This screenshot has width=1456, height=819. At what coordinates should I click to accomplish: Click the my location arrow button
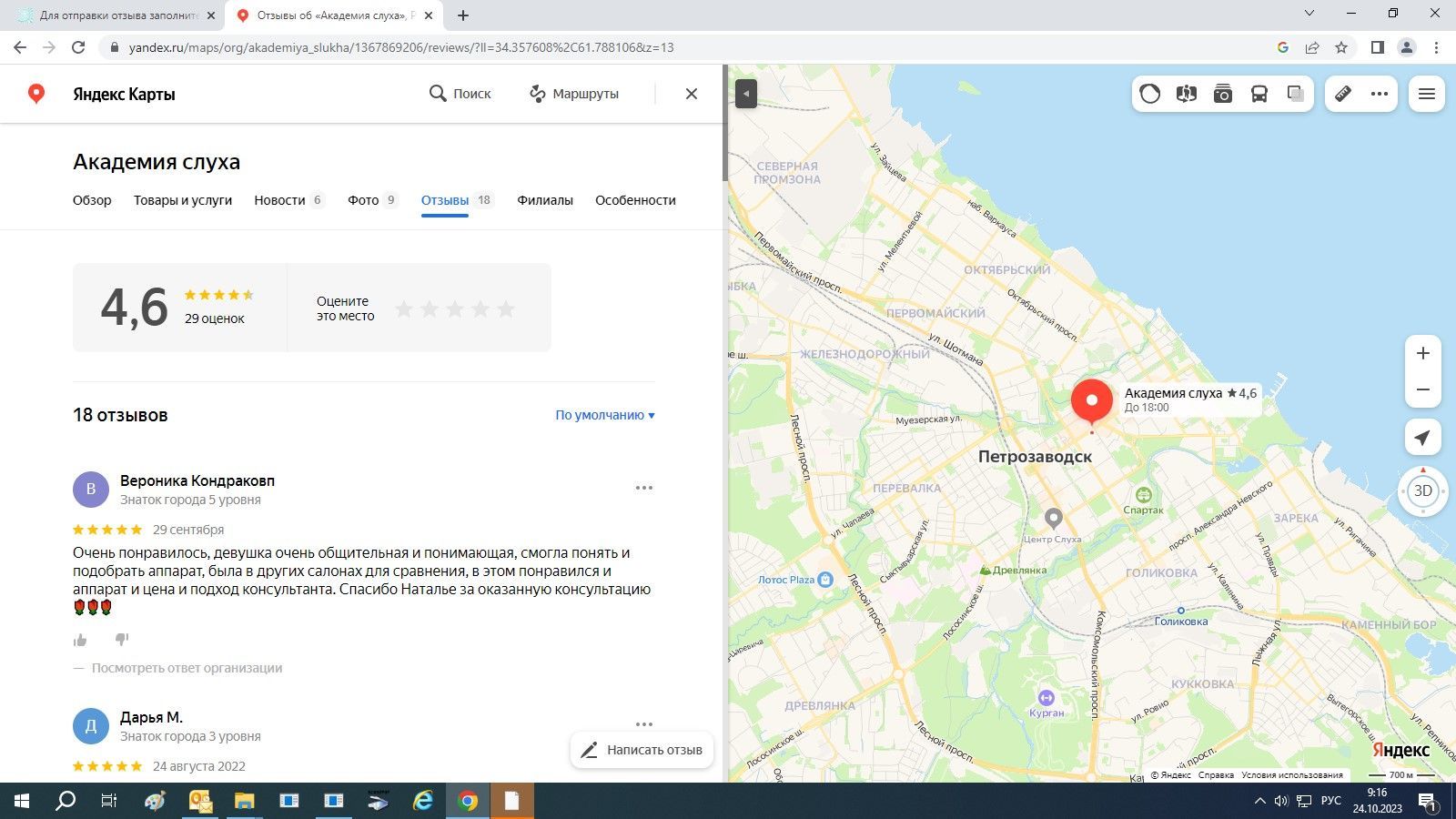(x=1422, y=438)
